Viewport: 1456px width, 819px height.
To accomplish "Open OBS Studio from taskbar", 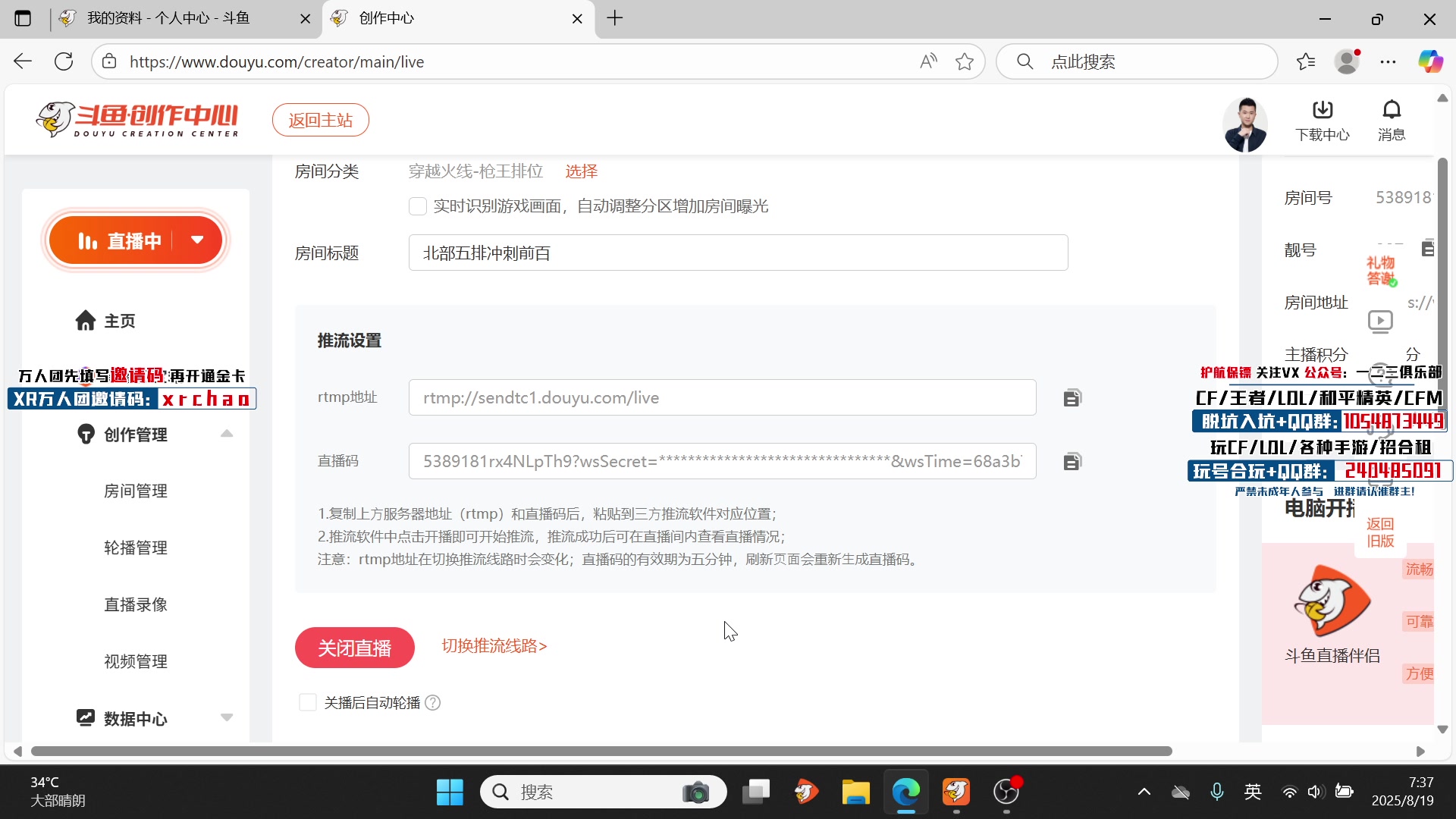I will 1006,792.
